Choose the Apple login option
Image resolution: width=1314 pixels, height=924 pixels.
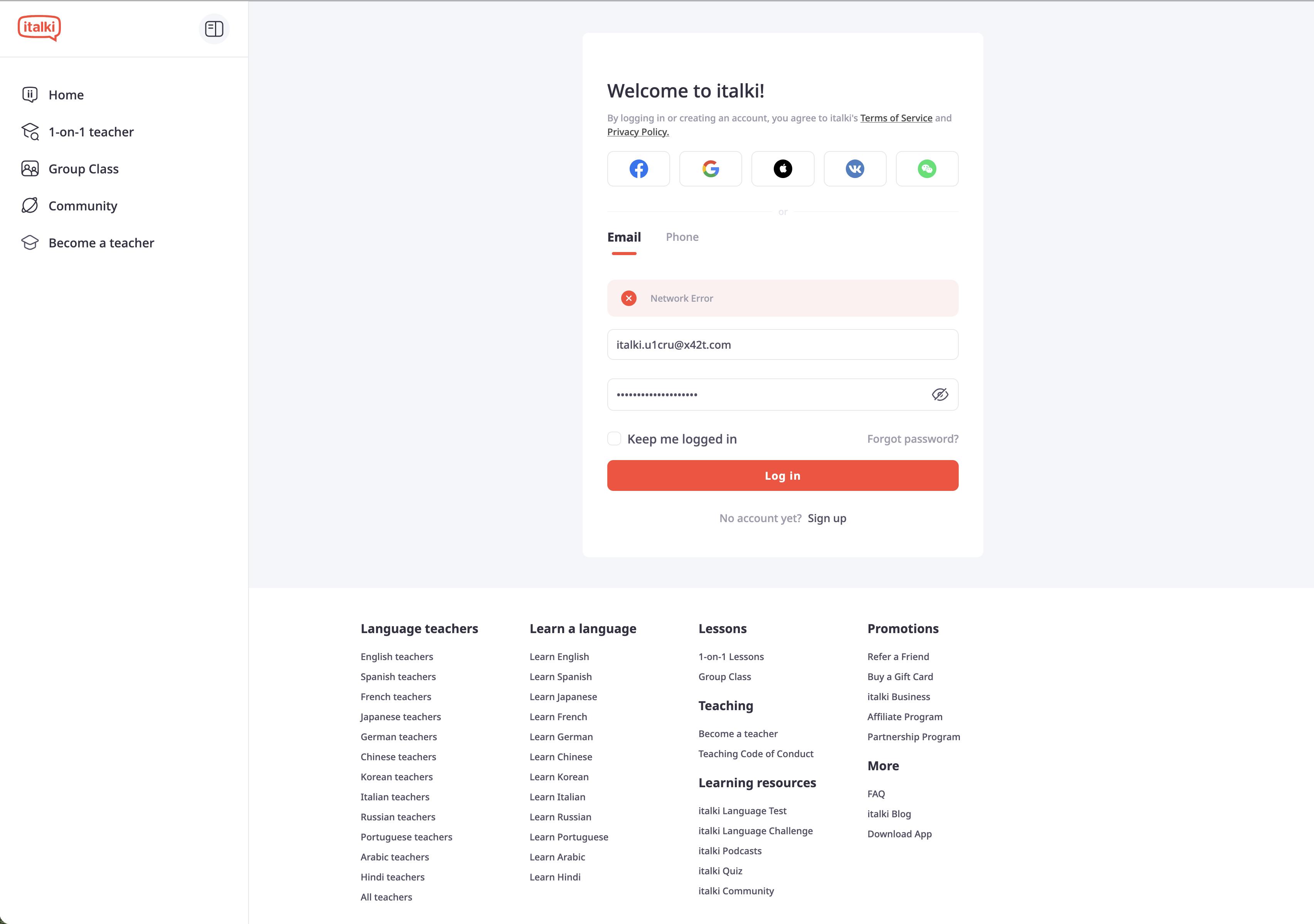click(x=782, y=169)
